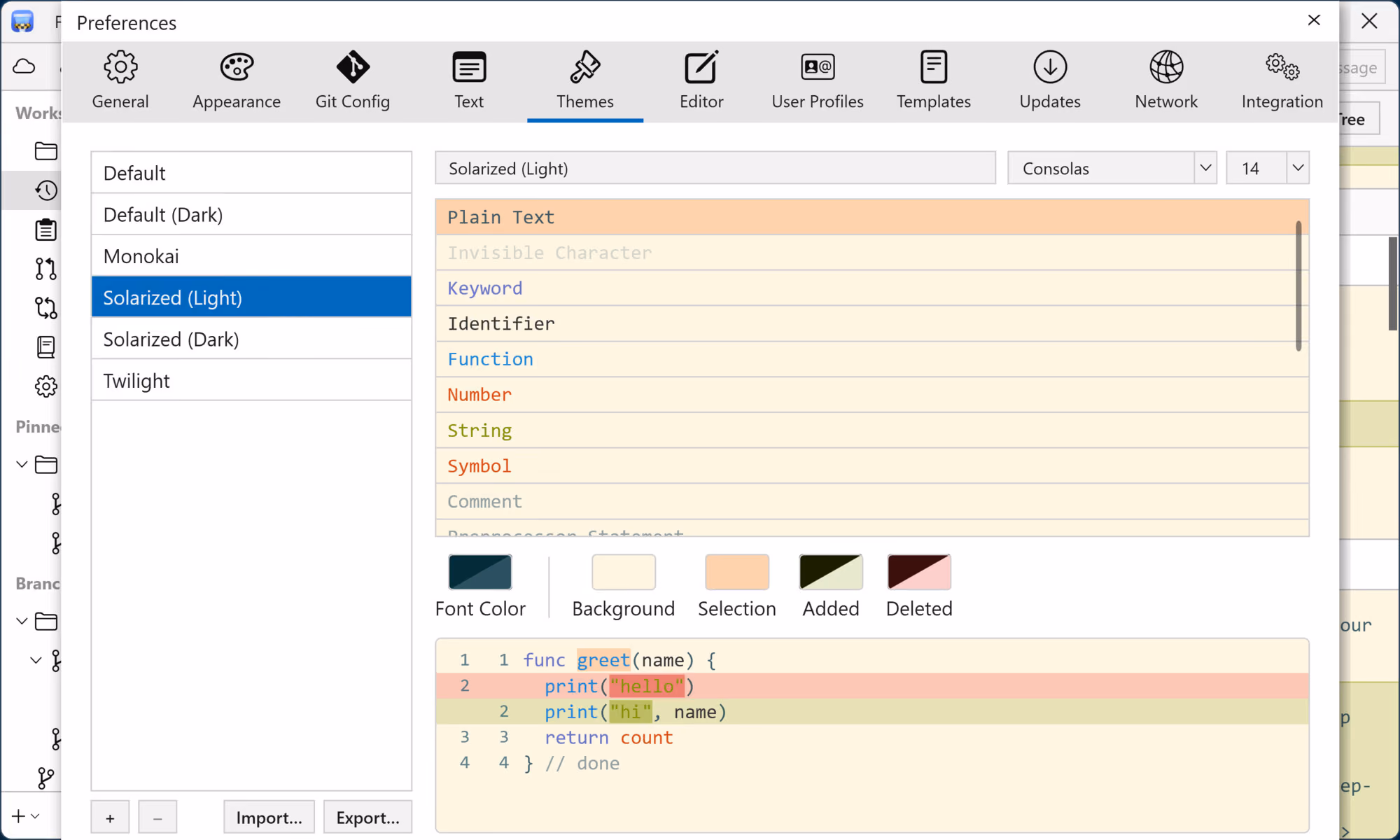Collapse the Pinned folder in the sidebar

[x=22, y=465]
